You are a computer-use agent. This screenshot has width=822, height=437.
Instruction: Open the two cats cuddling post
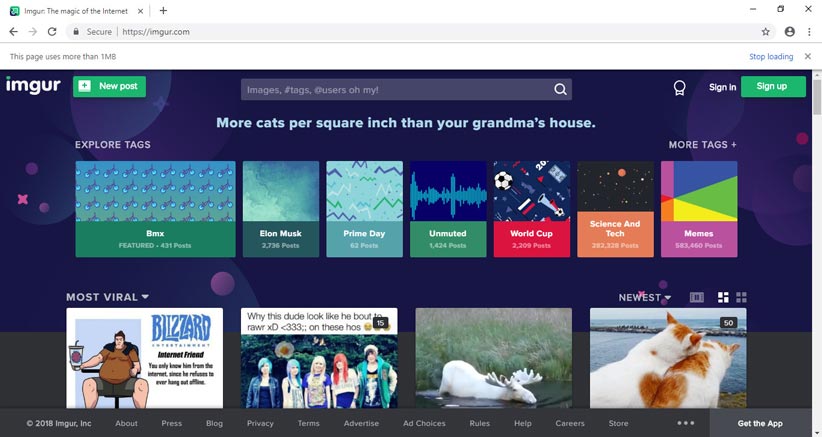tap(668, 358)
